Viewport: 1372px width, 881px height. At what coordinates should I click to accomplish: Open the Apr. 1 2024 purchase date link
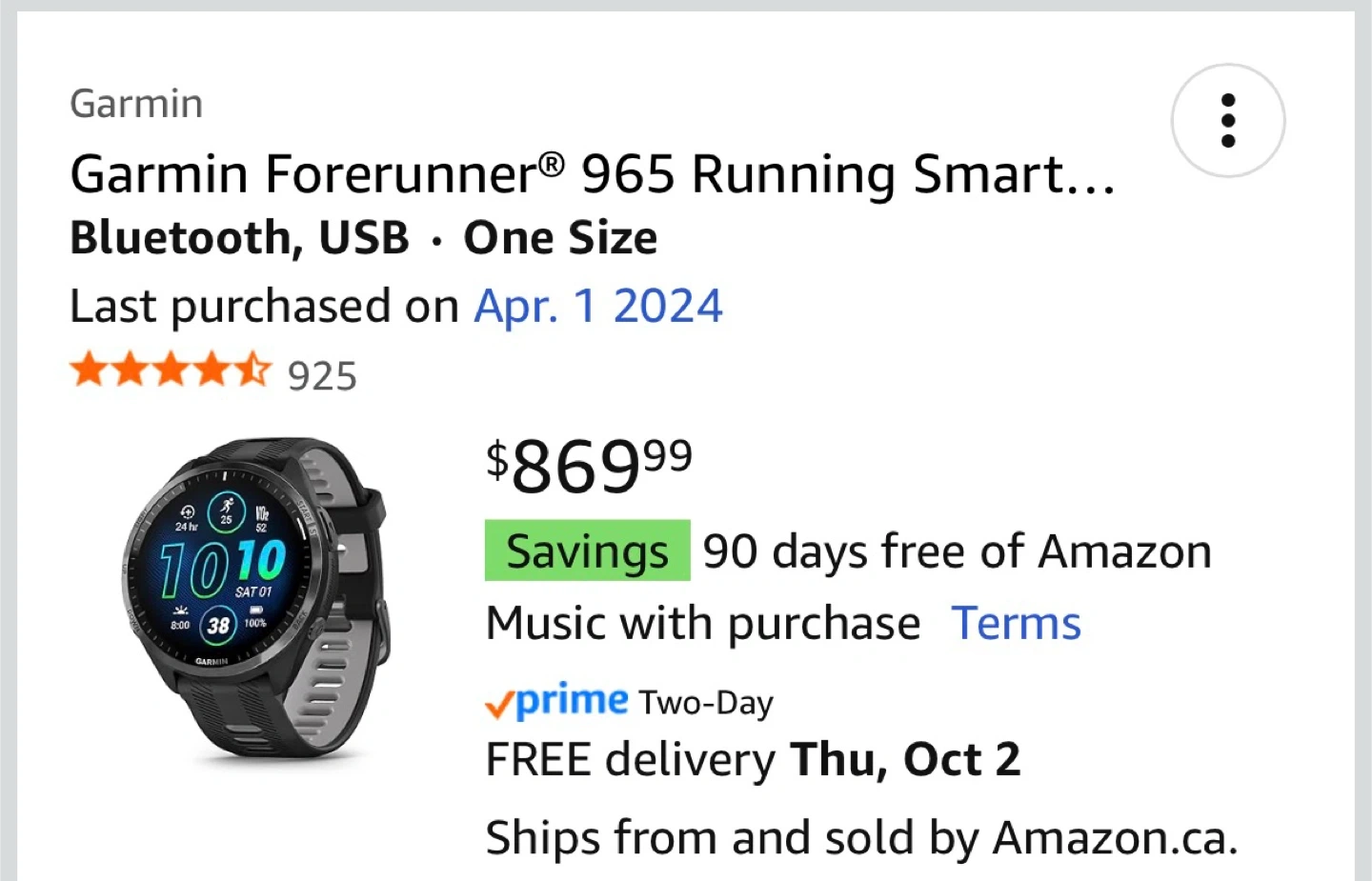(598, 306)
